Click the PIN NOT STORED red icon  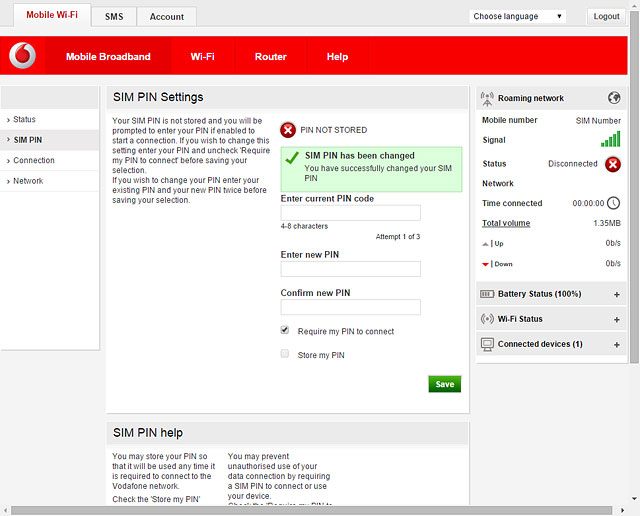pos(288,130)
